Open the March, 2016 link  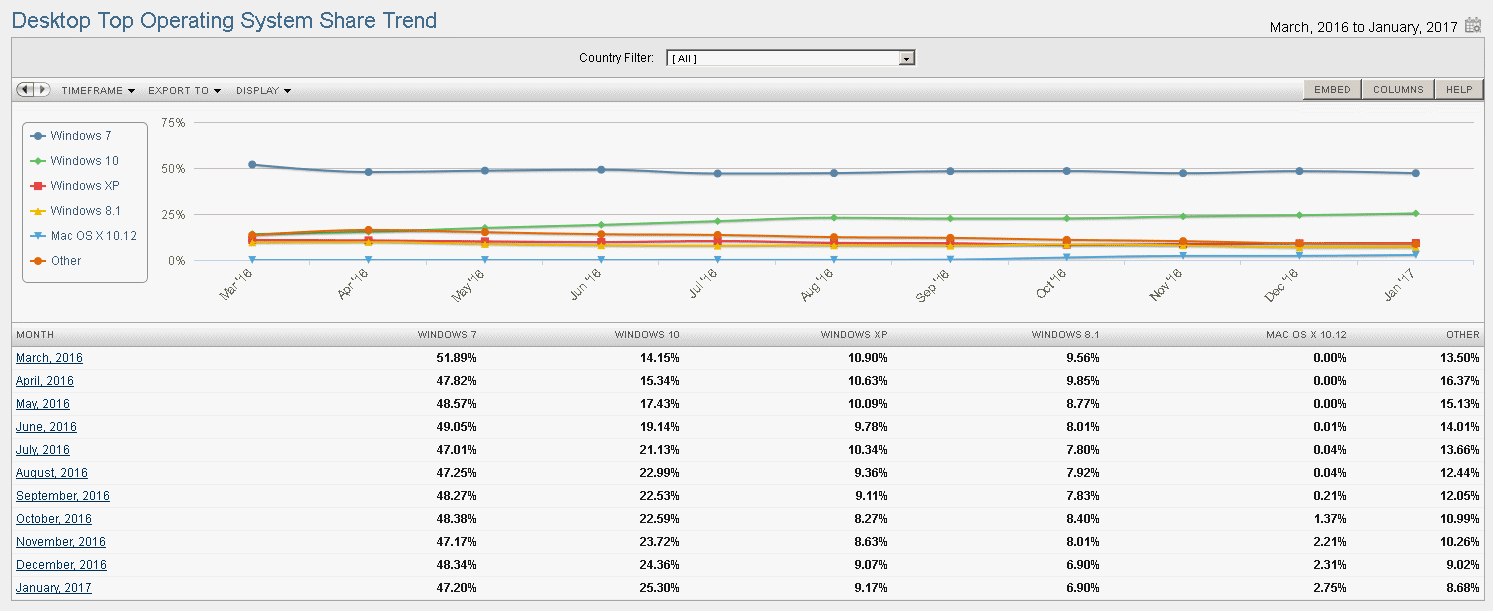click(49, 358)
